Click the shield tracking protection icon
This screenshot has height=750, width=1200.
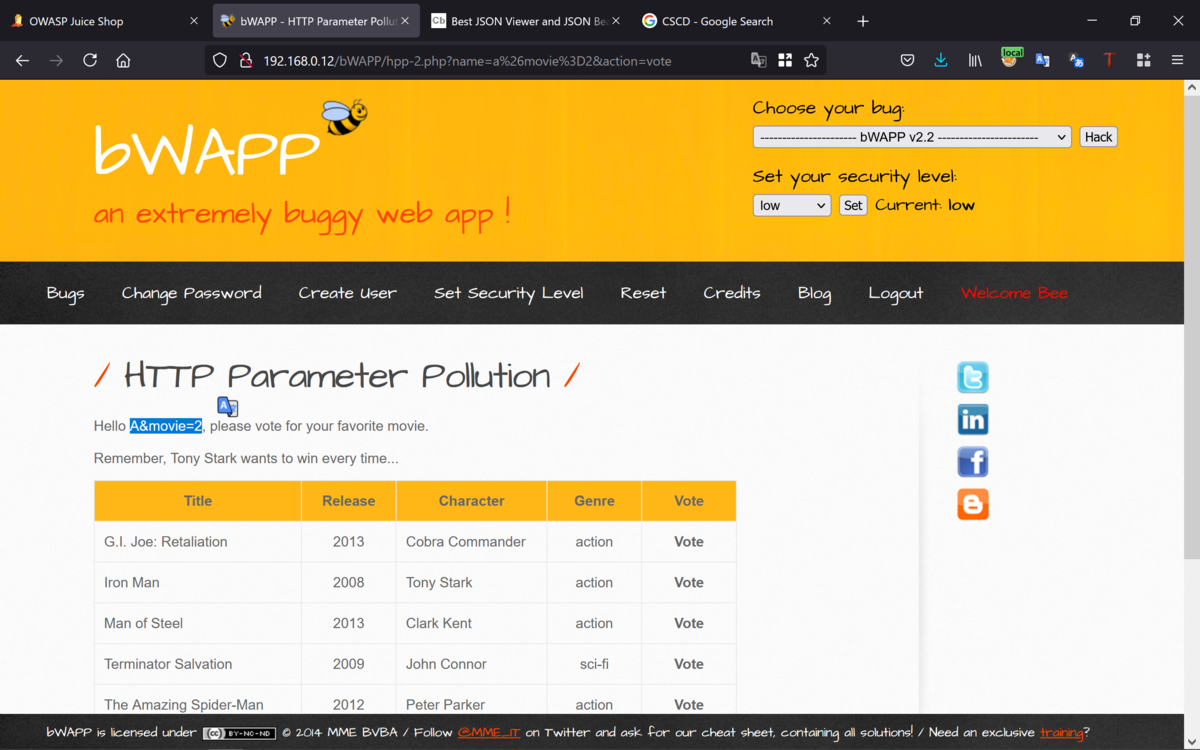point(220,61)
